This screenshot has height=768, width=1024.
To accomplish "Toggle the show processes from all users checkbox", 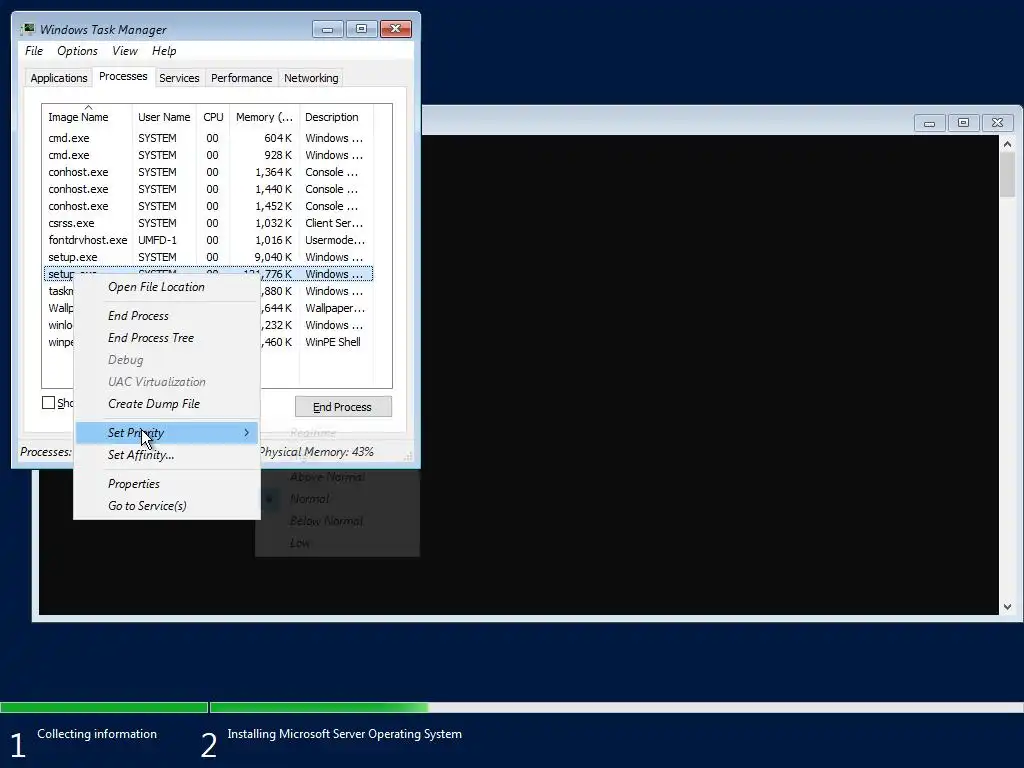I will coord(48,402).
